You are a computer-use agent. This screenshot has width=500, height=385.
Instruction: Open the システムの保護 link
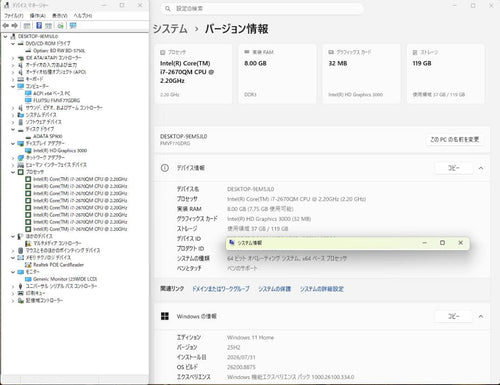(x=275, y=289)
